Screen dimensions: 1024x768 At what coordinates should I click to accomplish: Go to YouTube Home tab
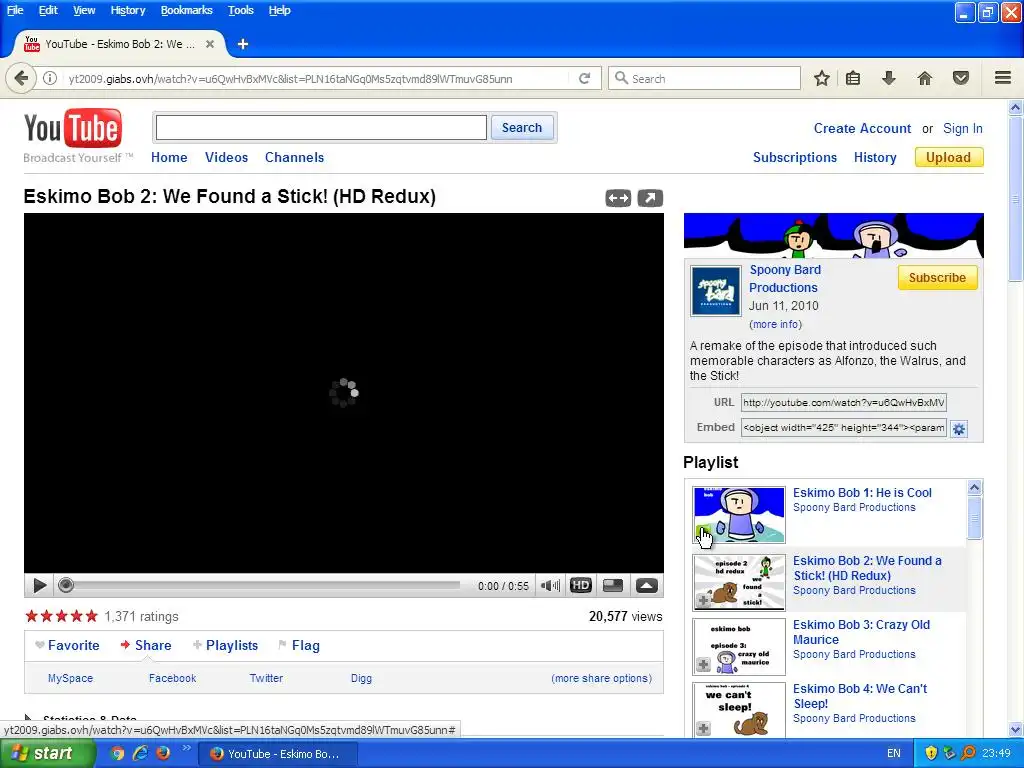168,157
